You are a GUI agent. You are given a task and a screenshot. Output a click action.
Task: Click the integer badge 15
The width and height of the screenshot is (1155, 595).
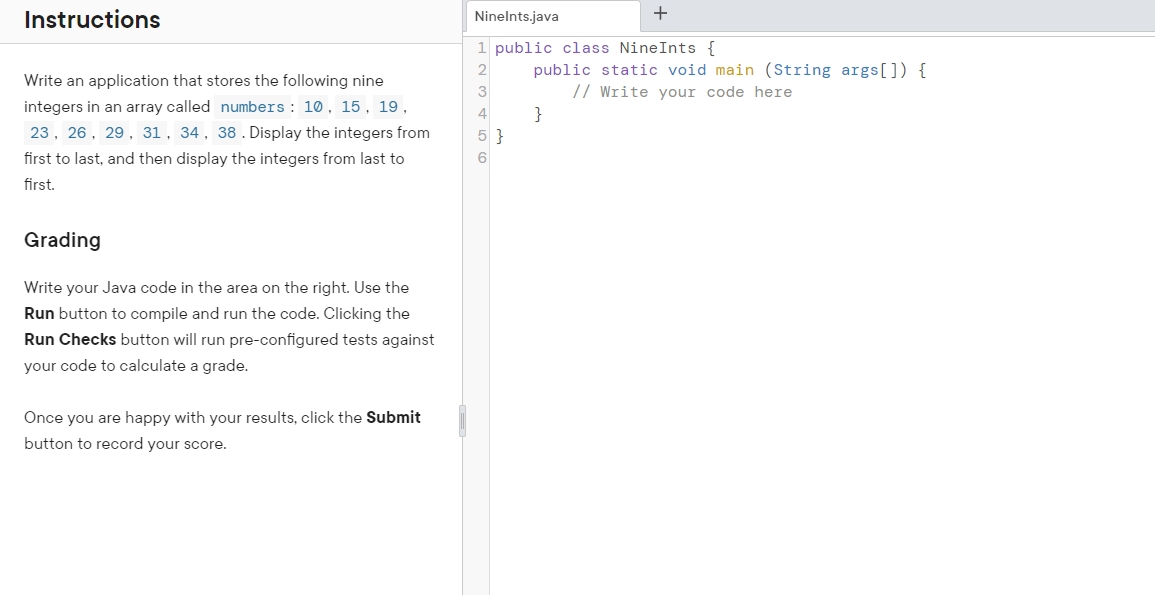(x=350, y=106)
